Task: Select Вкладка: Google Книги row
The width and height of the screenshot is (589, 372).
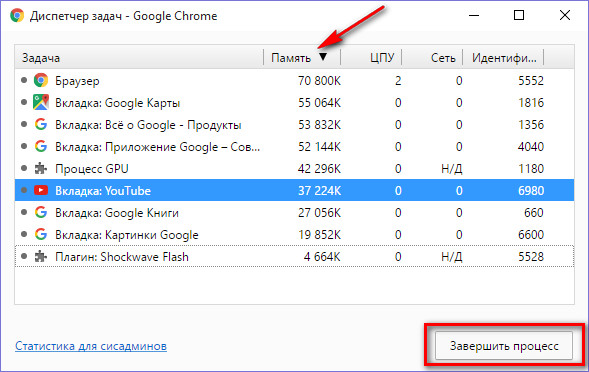Action: 294,212
